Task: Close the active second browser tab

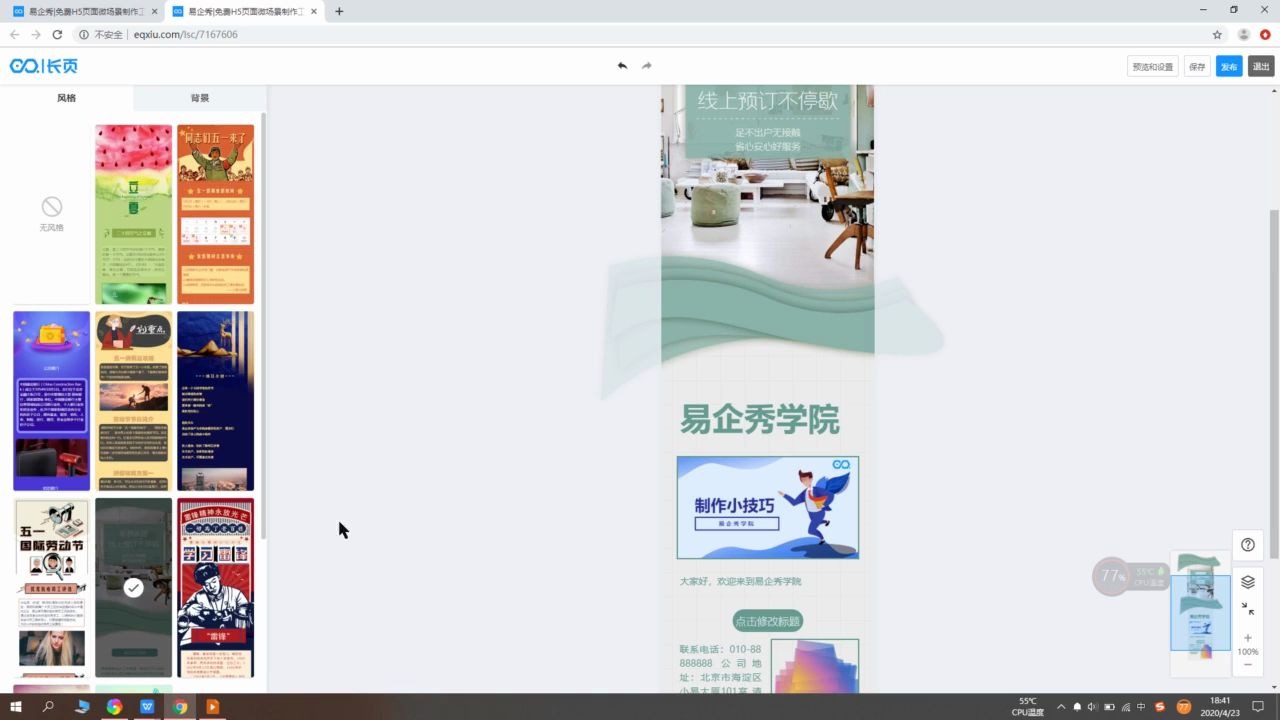Action: (314, 11)
